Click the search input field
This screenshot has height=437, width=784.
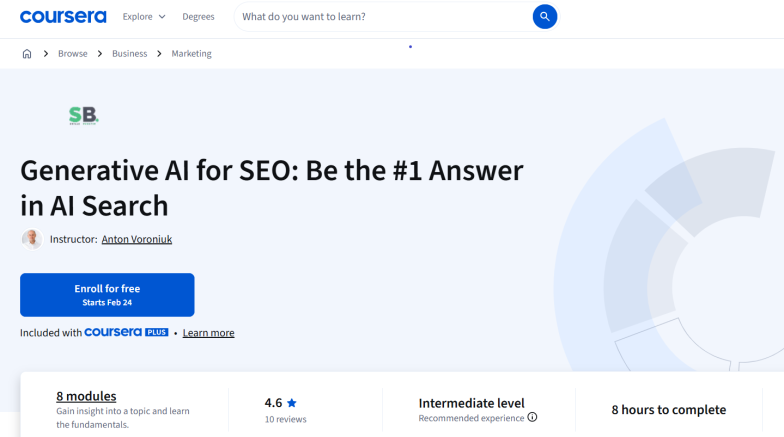point(385,17)
